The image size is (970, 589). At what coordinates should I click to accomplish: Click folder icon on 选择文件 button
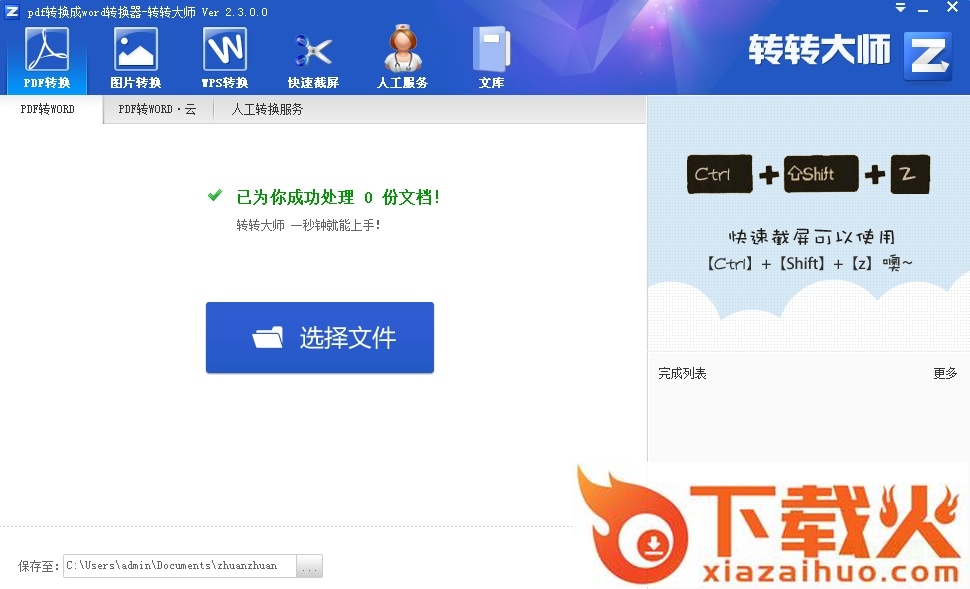click(268, 338)
